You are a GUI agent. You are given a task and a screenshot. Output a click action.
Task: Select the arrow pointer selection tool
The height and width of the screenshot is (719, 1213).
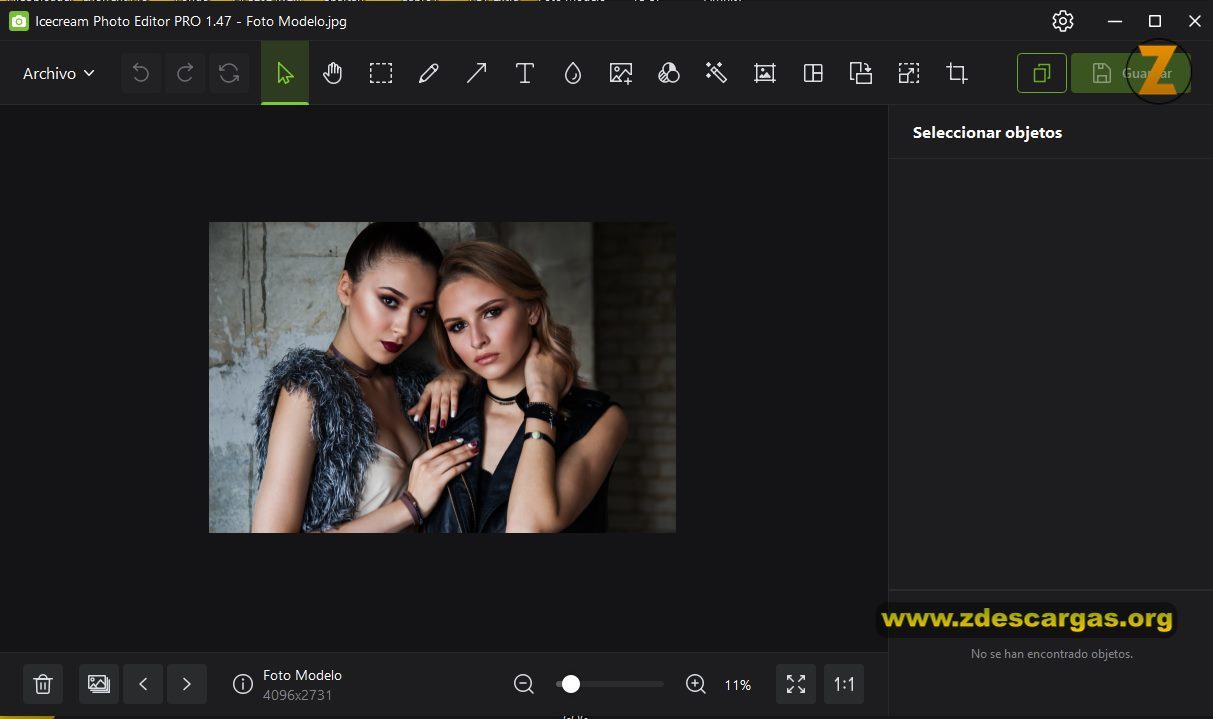coord(285,73)
